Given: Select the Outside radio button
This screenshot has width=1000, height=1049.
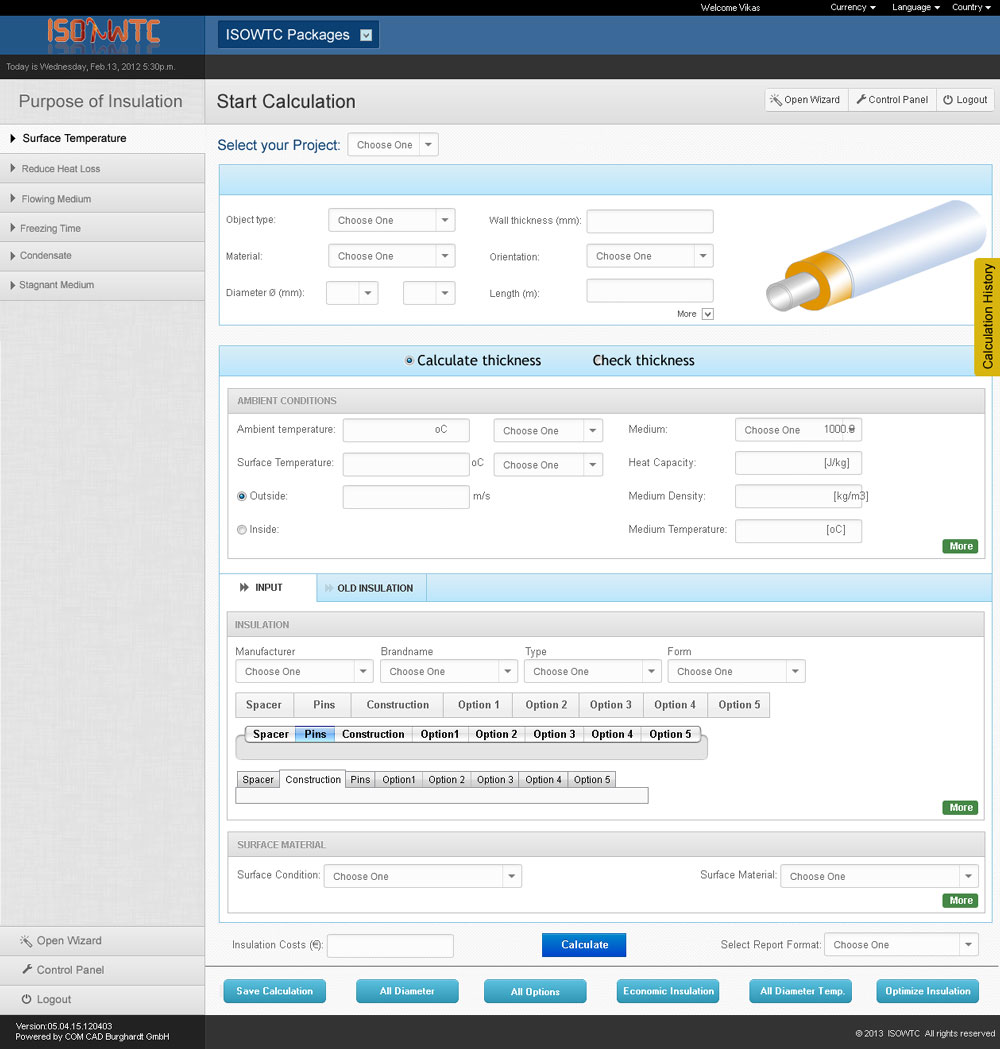Looking at the screenshot, I should [x=241, y=496].
